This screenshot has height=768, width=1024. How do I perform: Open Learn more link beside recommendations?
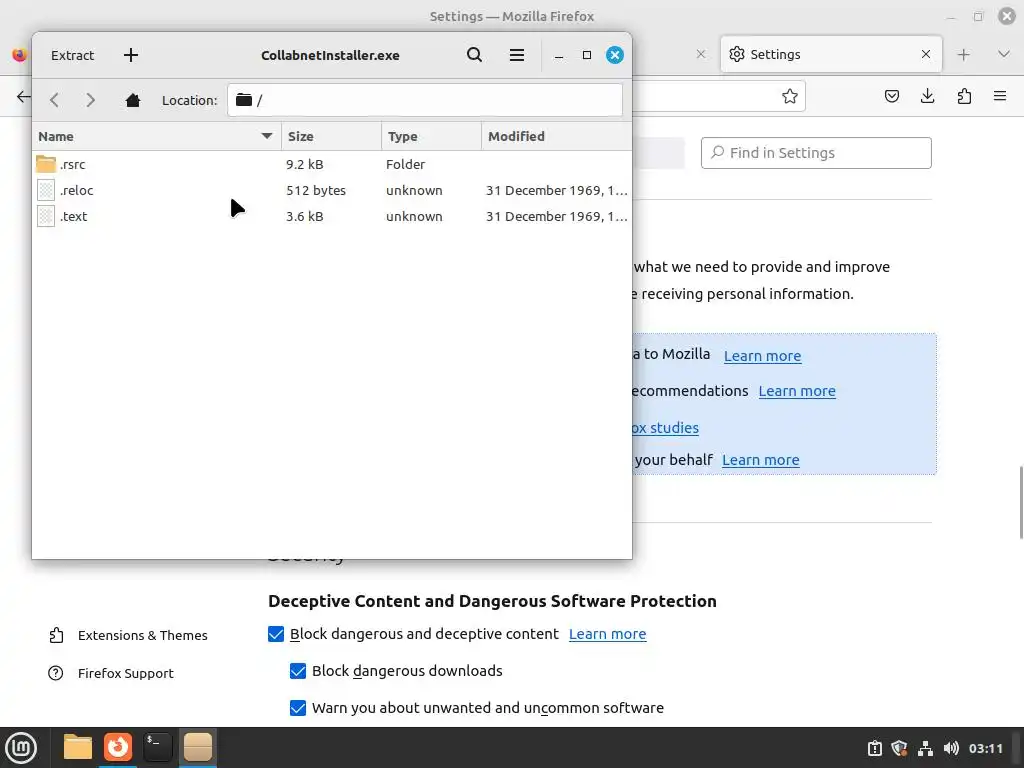click(x=797, y=391)
